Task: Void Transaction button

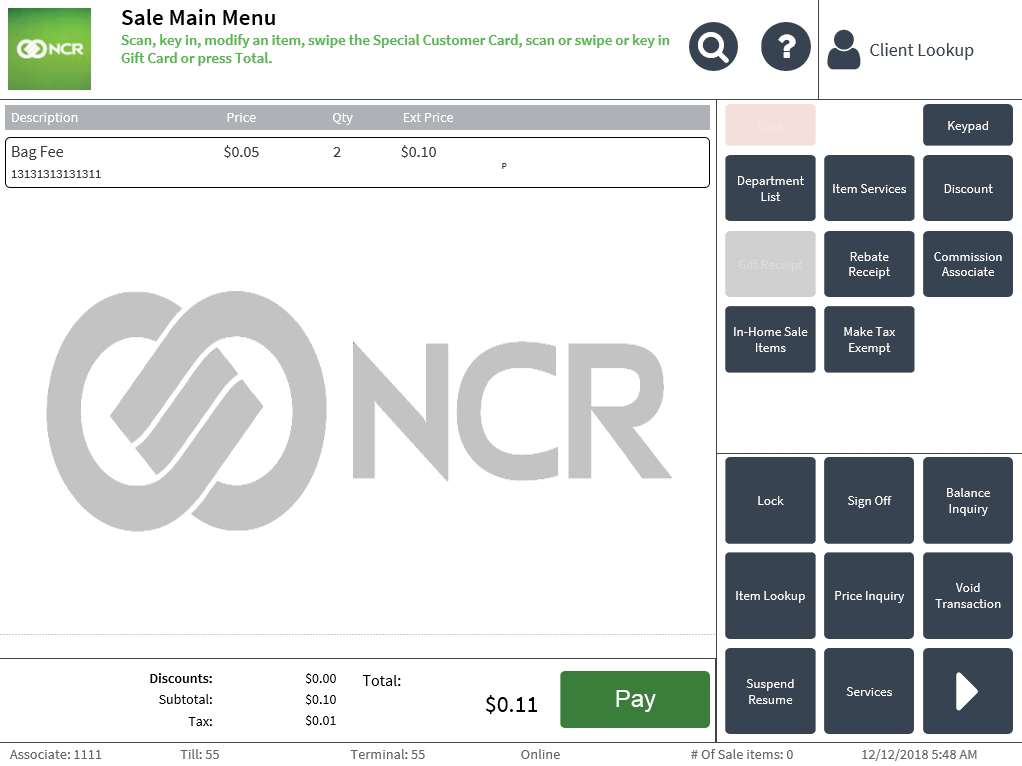Action: 967,596
